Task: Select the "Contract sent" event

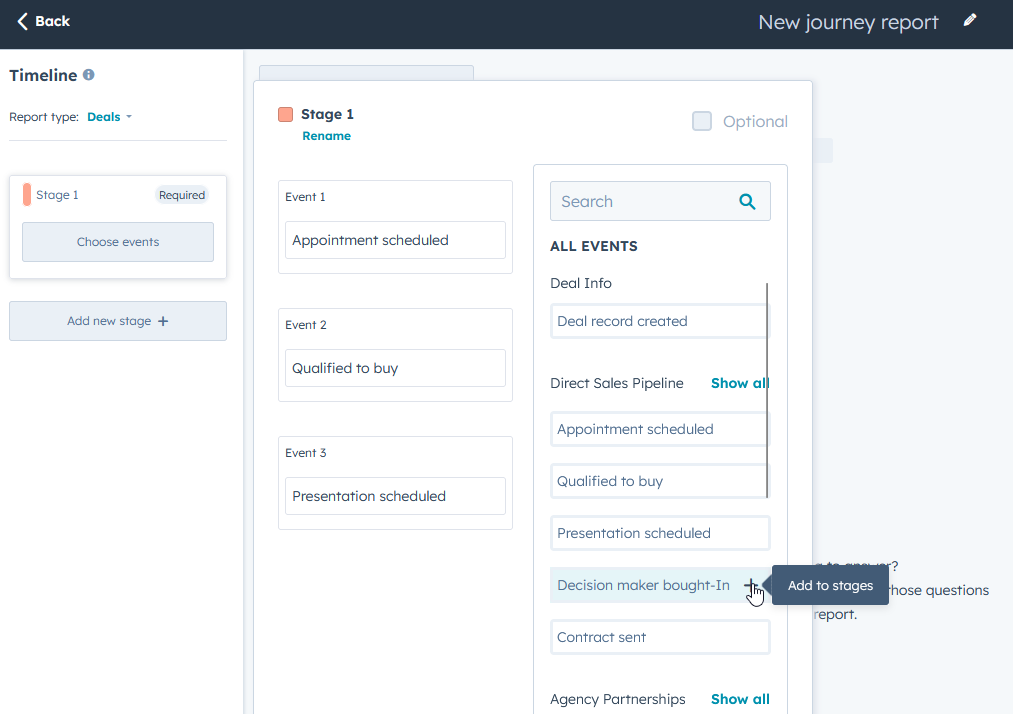Action: click(x=659, y=637)
